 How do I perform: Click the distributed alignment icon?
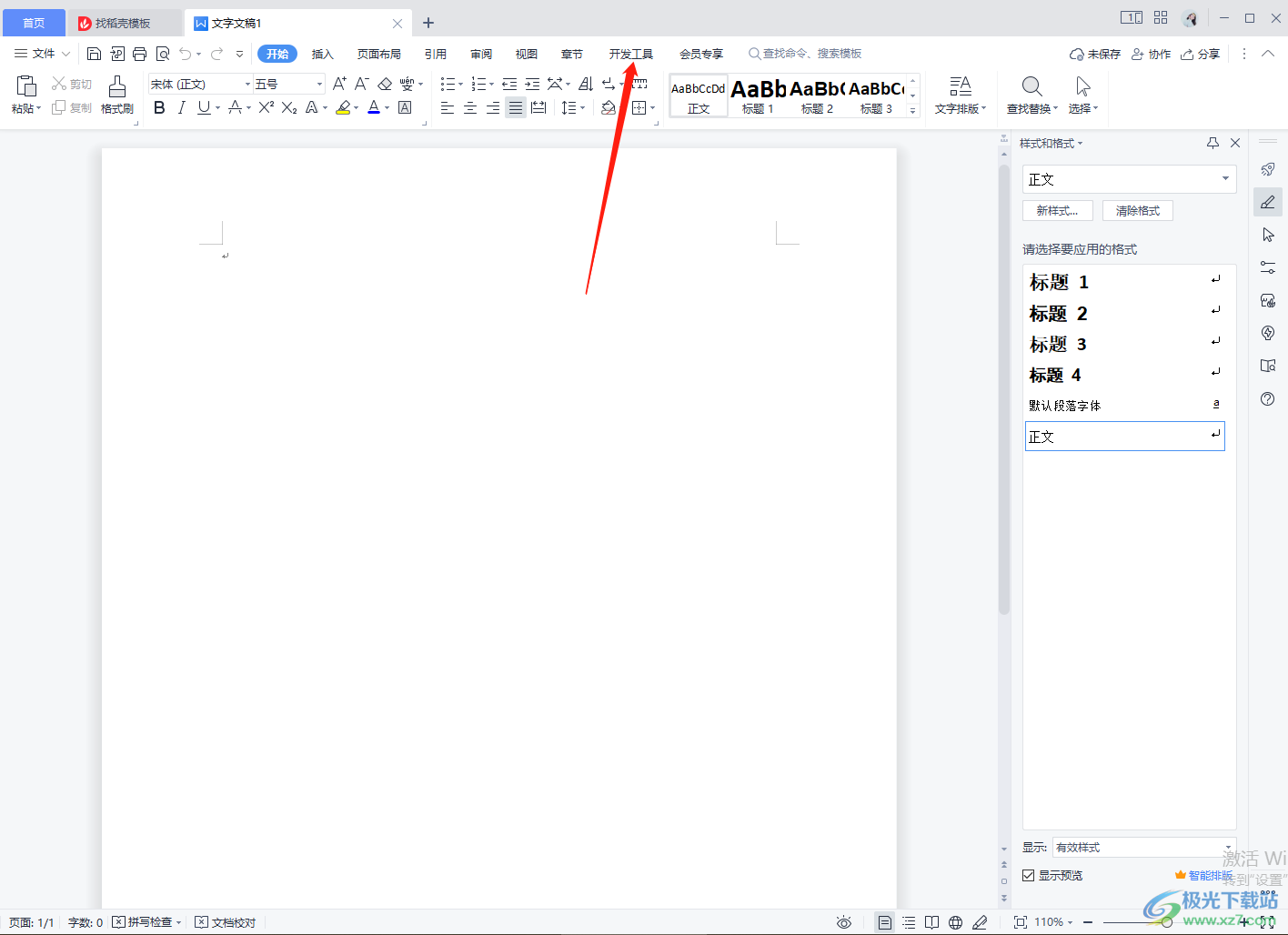click(x=538, y=107)
